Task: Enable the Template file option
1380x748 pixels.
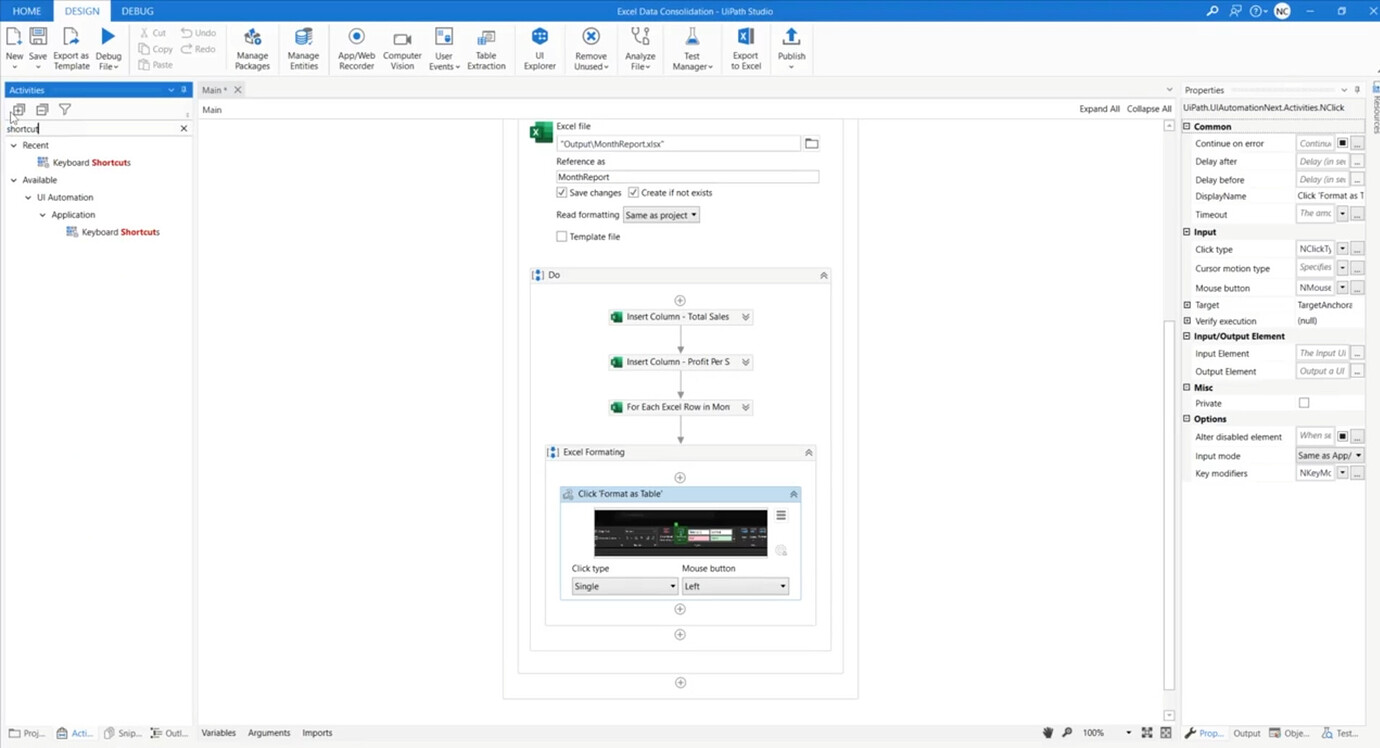Action: point(562,236)
